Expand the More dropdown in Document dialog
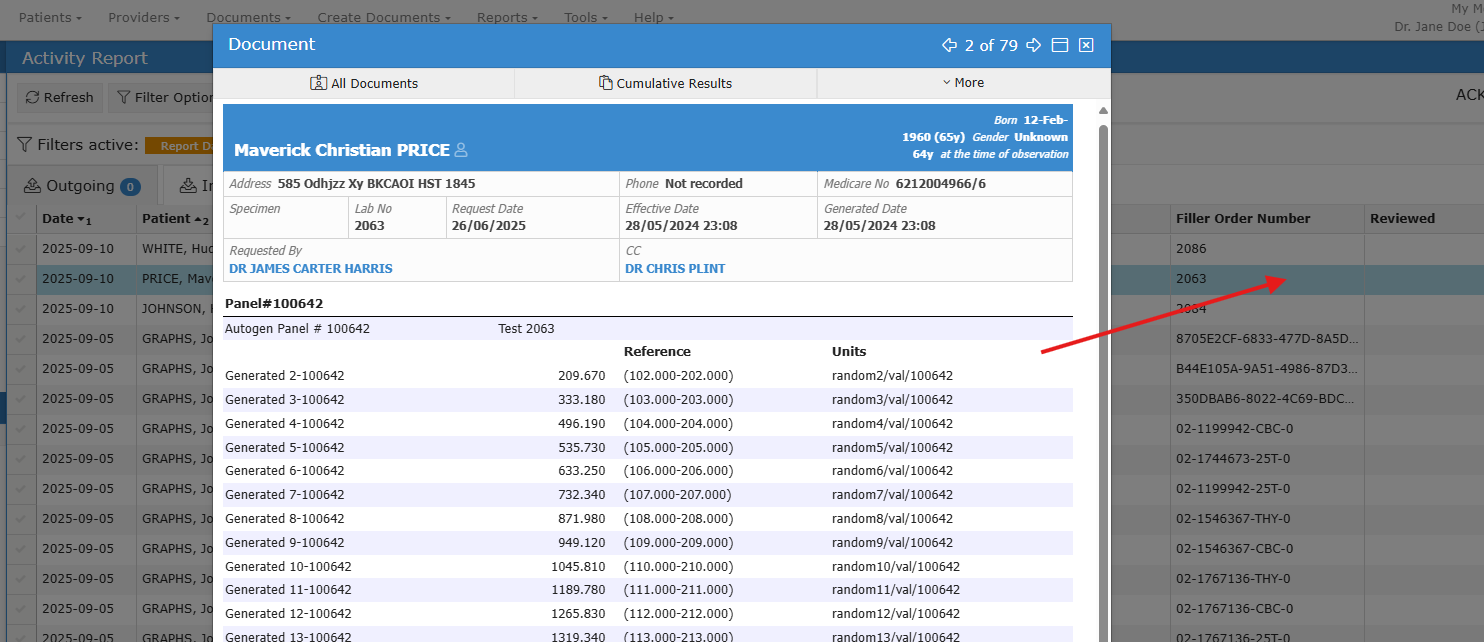This screenshot has width=1484, height=642. (x=963, y=83)
